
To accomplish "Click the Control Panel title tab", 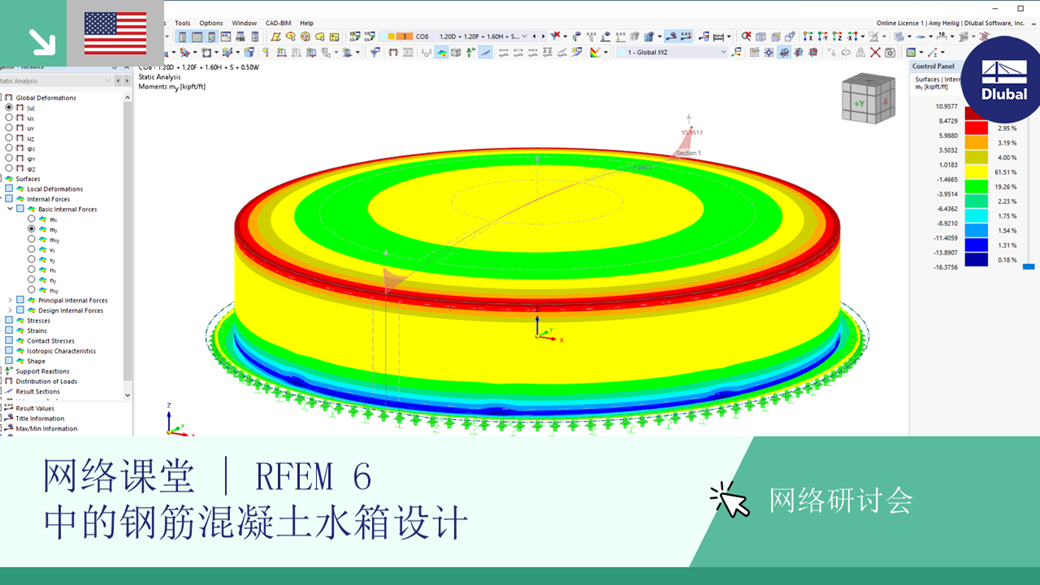I will coord(933,66).
